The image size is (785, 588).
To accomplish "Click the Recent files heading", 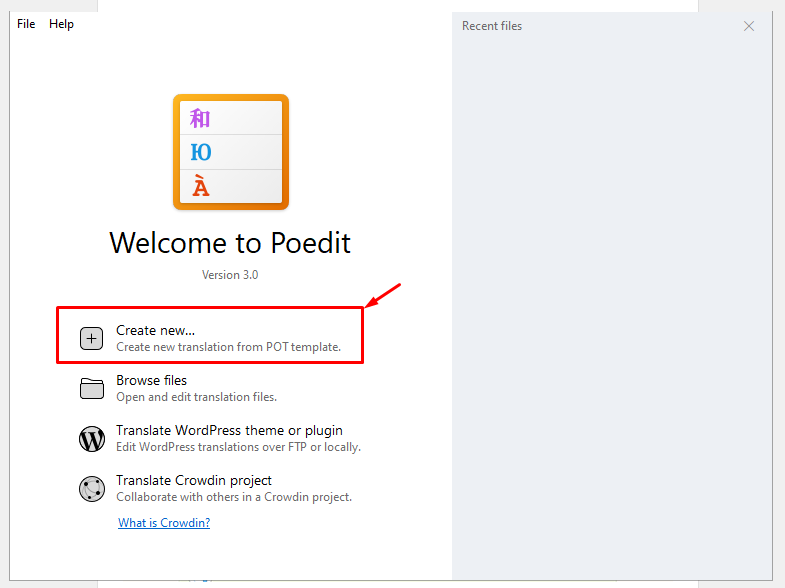I will (492, 26).
